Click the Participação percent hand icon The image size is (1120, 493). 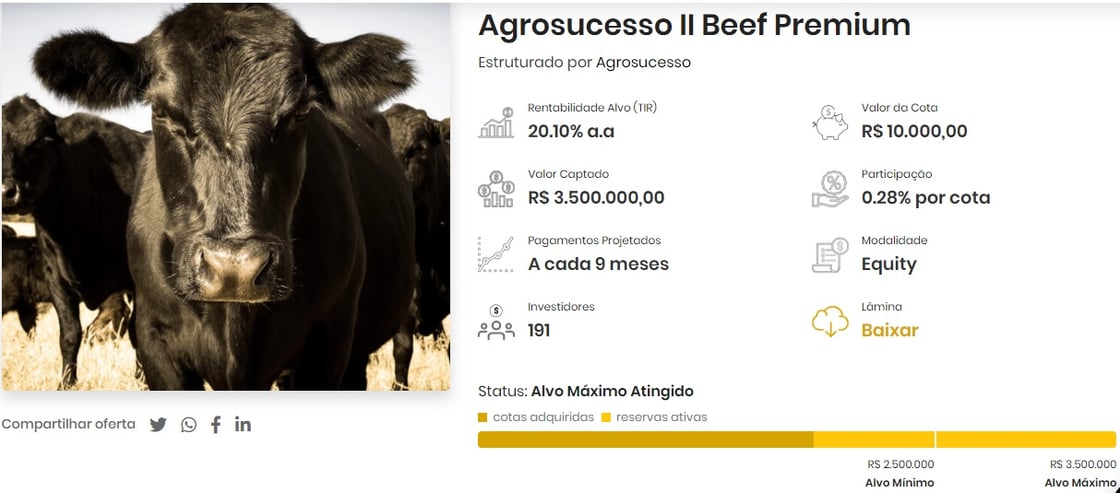830,188
